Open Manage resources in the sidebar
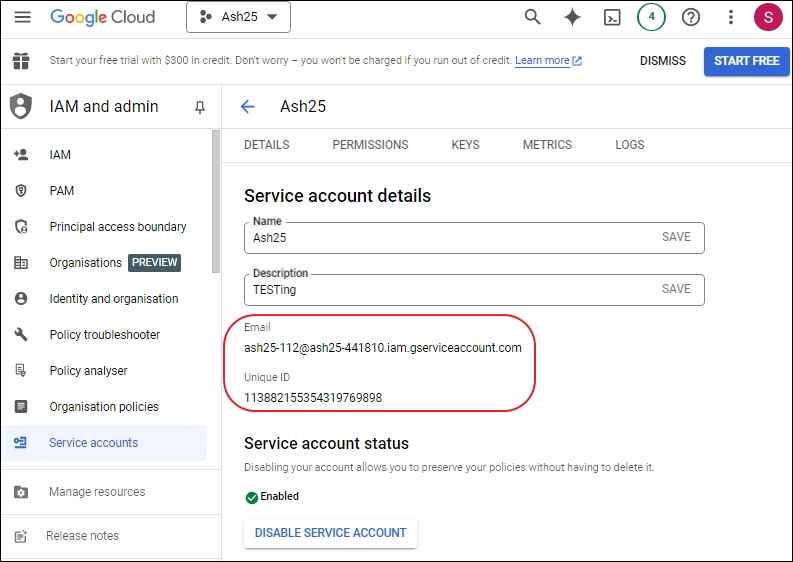The image size is (793, 562). pos(97,492)
